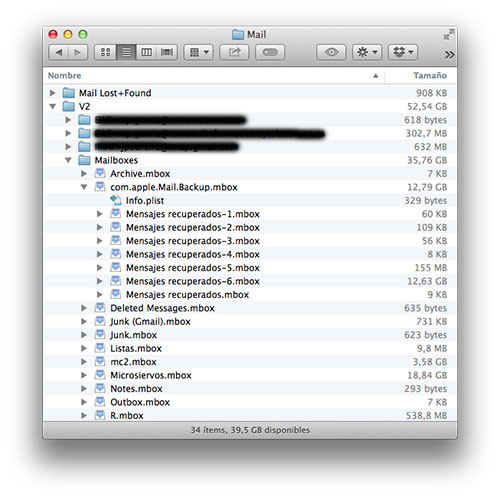Click the Listas.mbox icon
Image resolution: width=500 pixels, height=498 pixels.
100,348
